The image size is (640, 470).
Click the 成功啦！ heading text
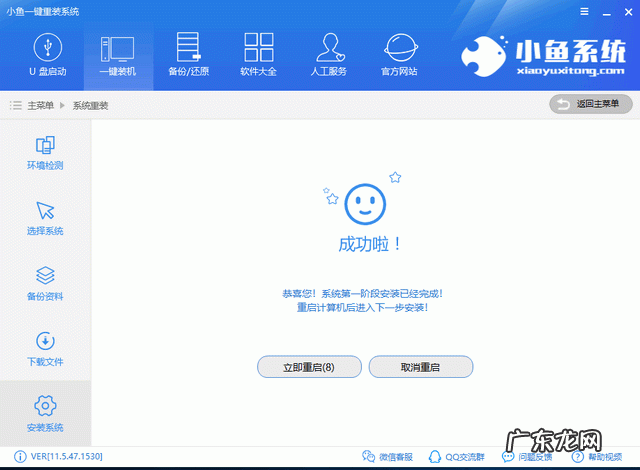coord(370,244)
